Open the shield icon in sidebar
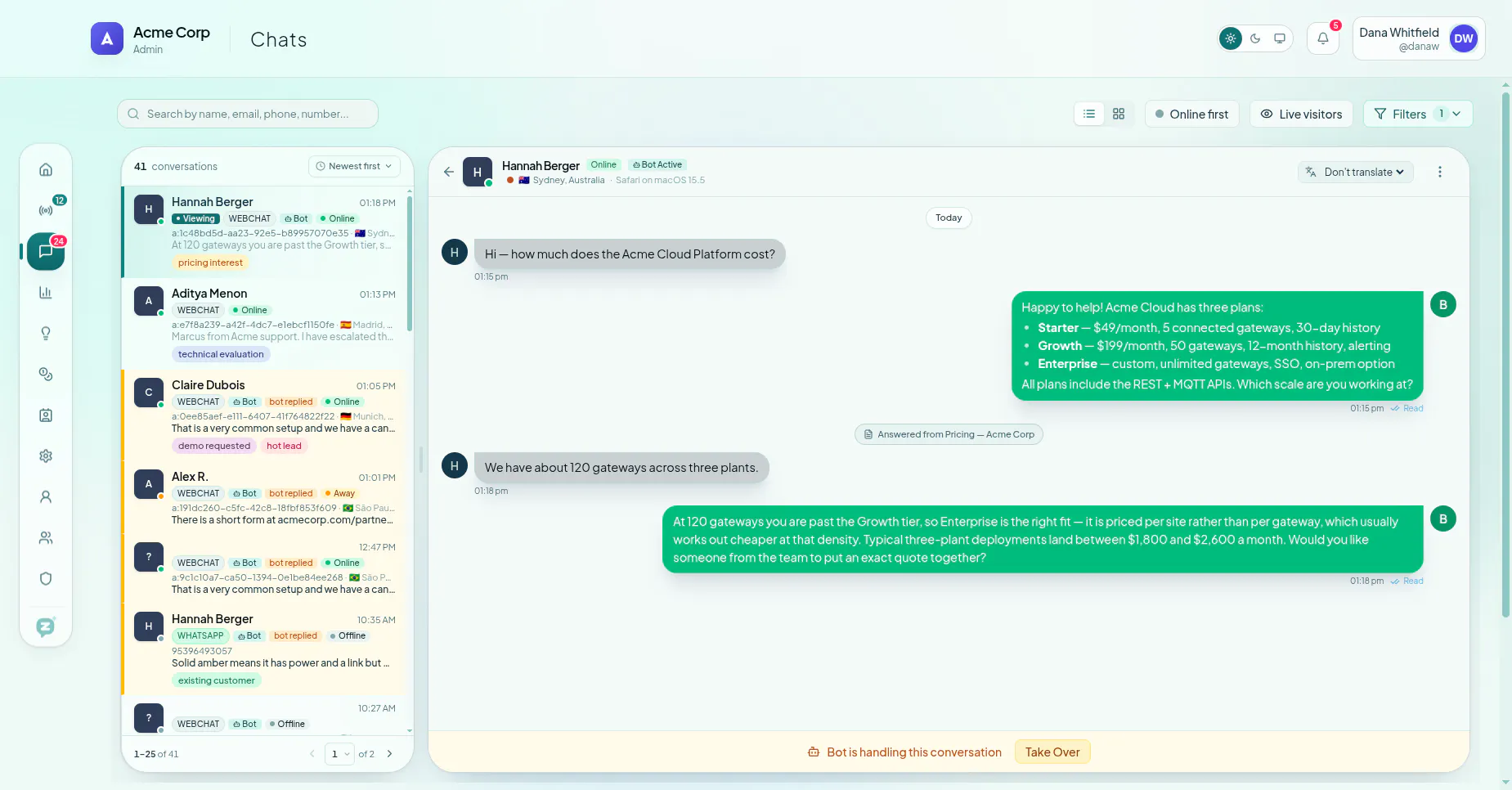Image resolution: width=1512 pixels, height=790 pixels. click(46, 578)
